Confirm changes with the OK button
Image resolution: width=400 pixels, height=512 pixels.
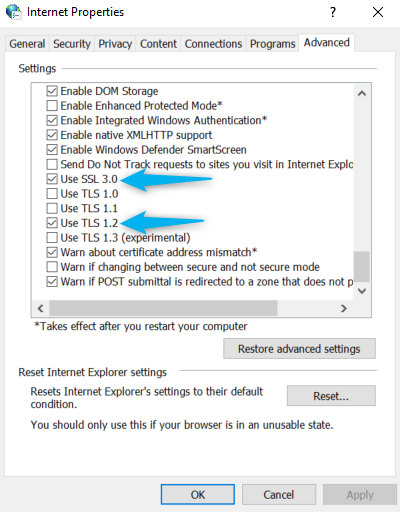[198, 494]
